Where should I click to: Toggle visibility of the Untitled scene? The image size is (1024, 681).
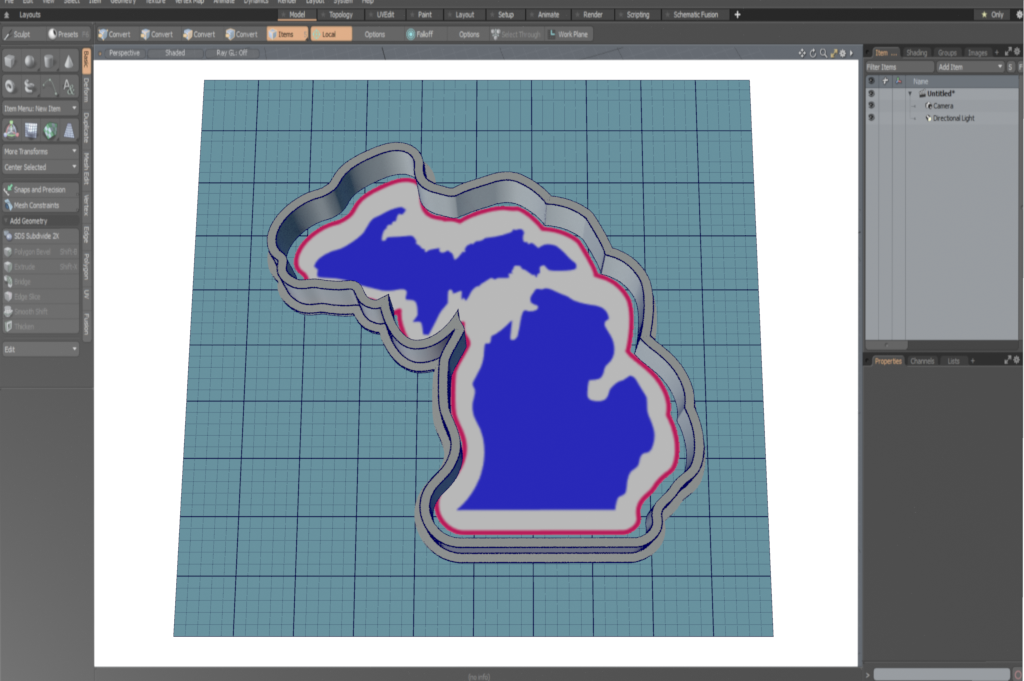click(871, 93)
